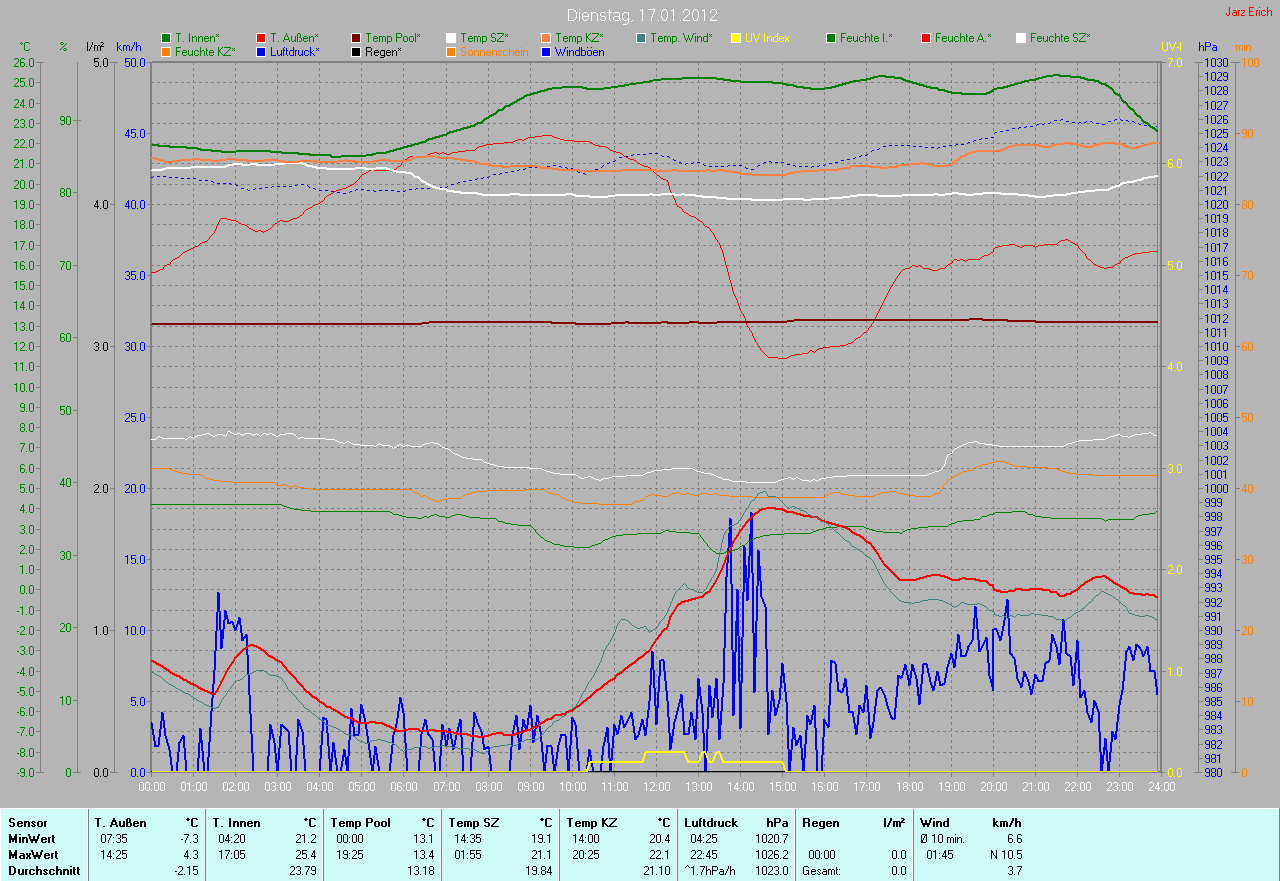Click the white Temp SZ legend marker
Image resolution: width=1280 pixels, height=881 pixels.
point(451,38)
